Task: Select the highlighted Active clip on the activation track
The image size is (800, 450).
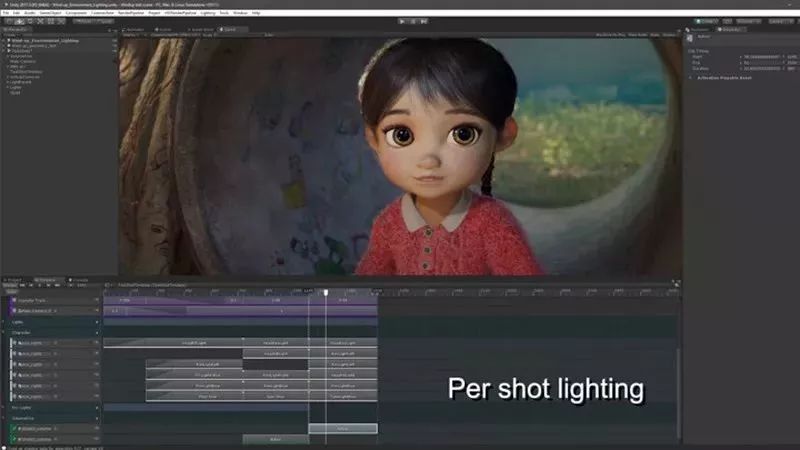Action: [x=343, y=429]
